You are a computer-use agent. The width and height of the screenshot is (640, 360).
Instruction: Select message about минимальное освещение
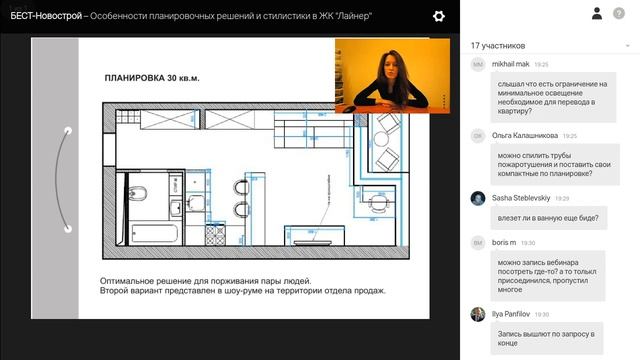(x=553, y=98)
